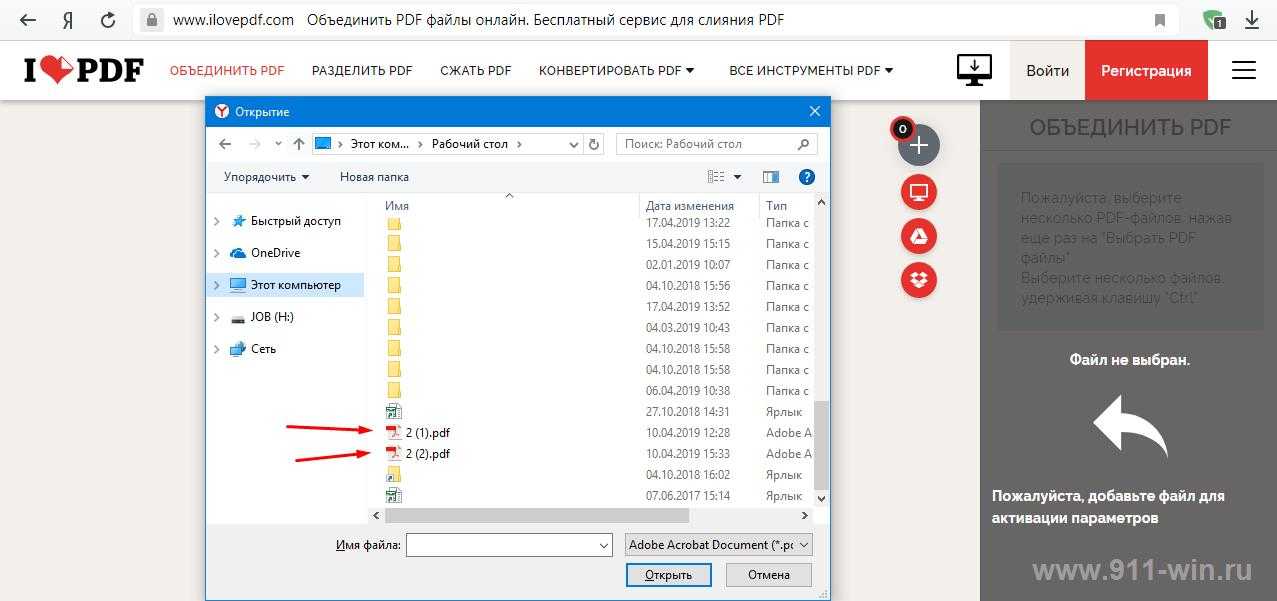Click Новая папка button
This screenshot has width=1277, height=601.
(x=374, y=177)
